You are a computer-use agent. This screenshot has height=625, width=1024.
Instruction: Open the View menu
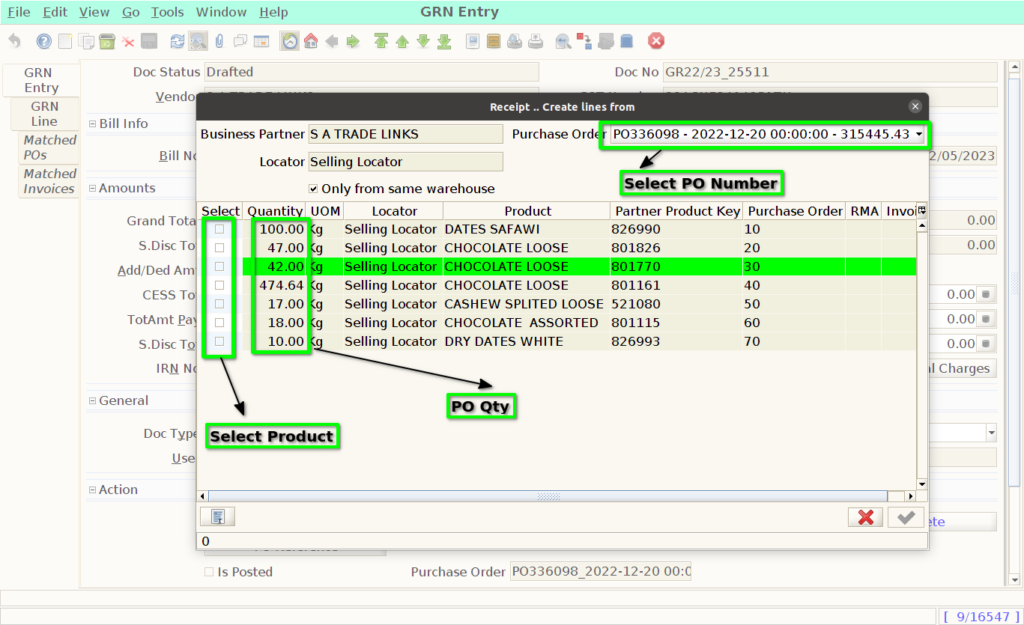click(x=94, y=12)
